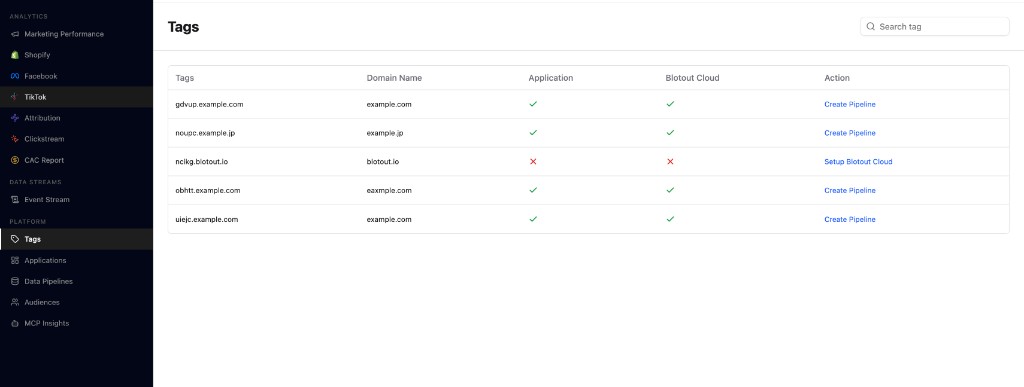
Task: Open Event Stream under Data Streams
Action: 76,200
